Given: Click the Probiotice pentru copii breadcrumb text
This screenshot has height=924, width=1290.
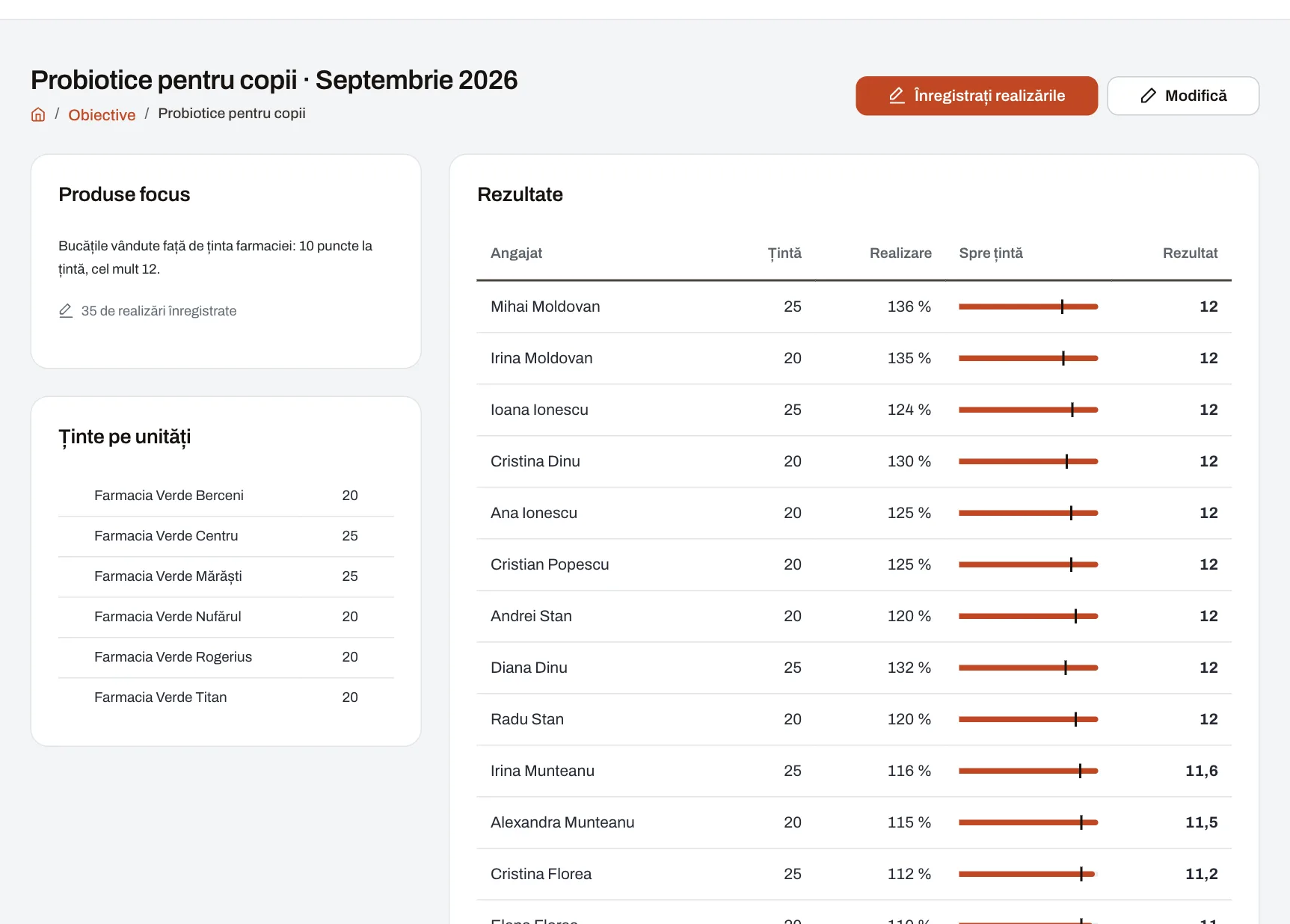Looking at the screenshot, I should point(232,113).
